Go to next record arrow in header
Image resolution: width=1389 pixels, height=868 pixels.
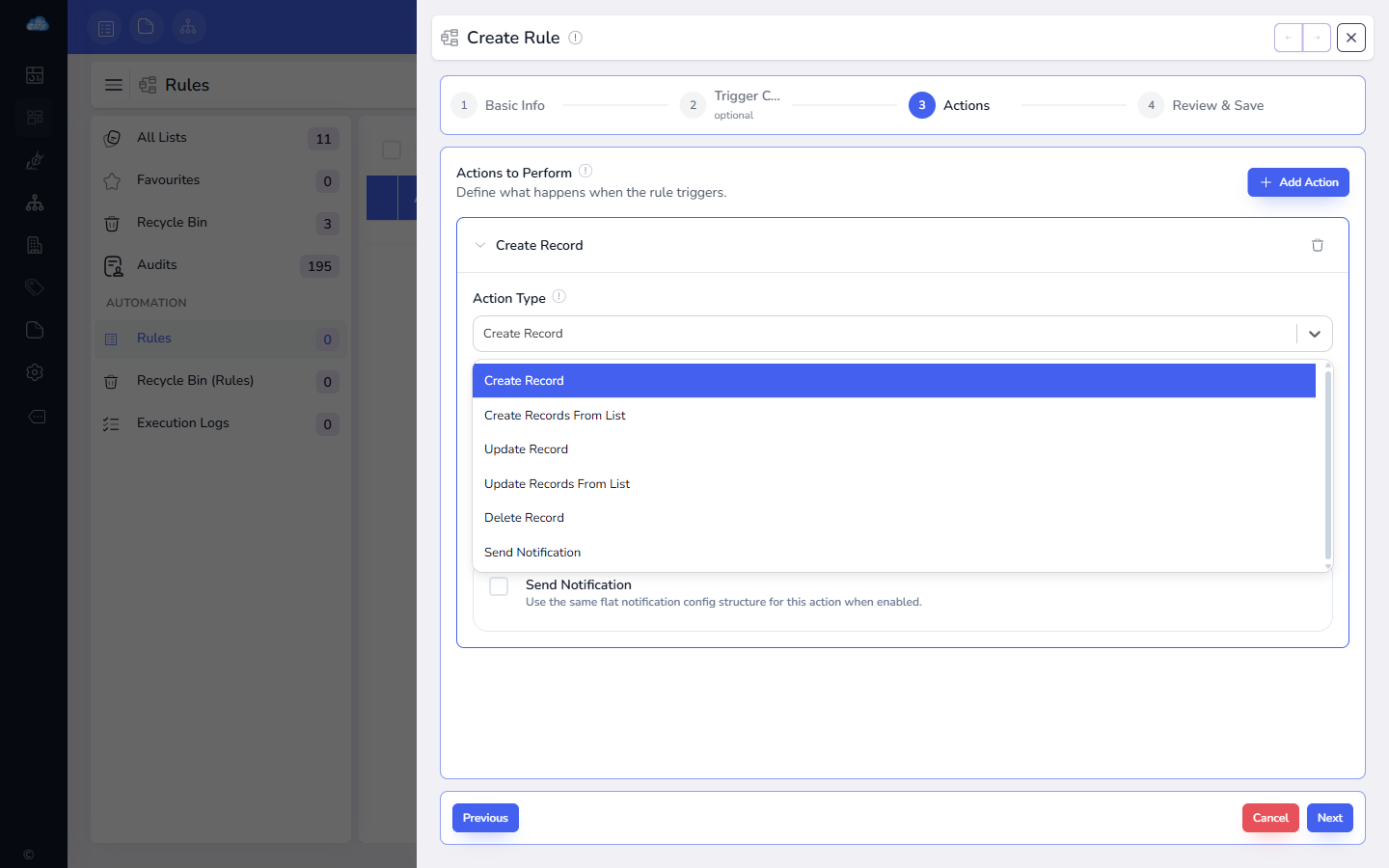[x=1317, y=38]
